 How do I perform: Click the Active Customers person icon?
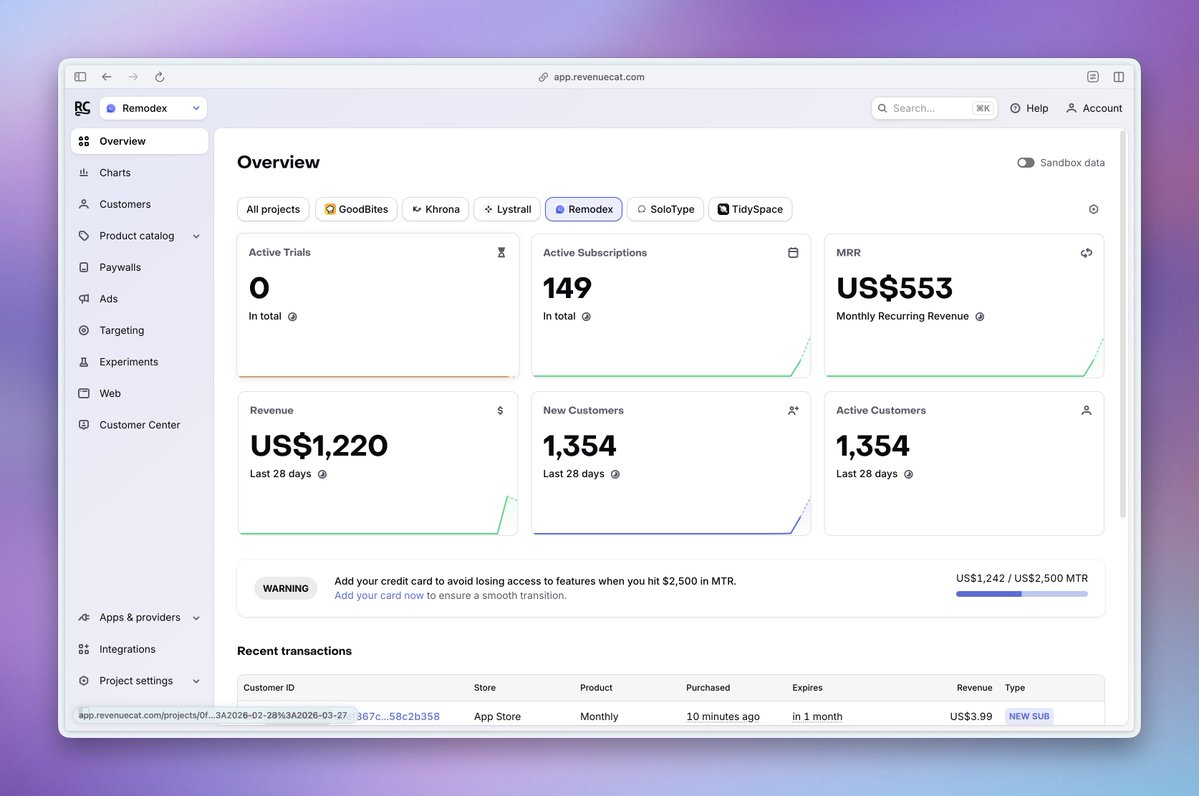tap(1087, 411)
